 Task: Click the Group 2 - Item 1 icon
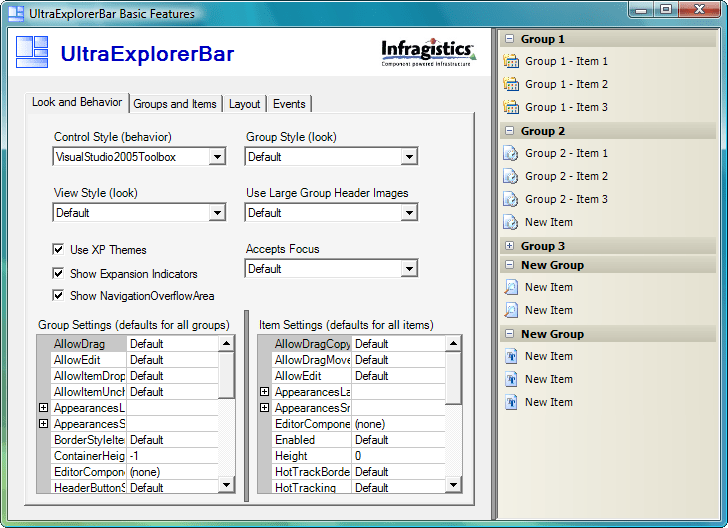(x=511, y=153)
